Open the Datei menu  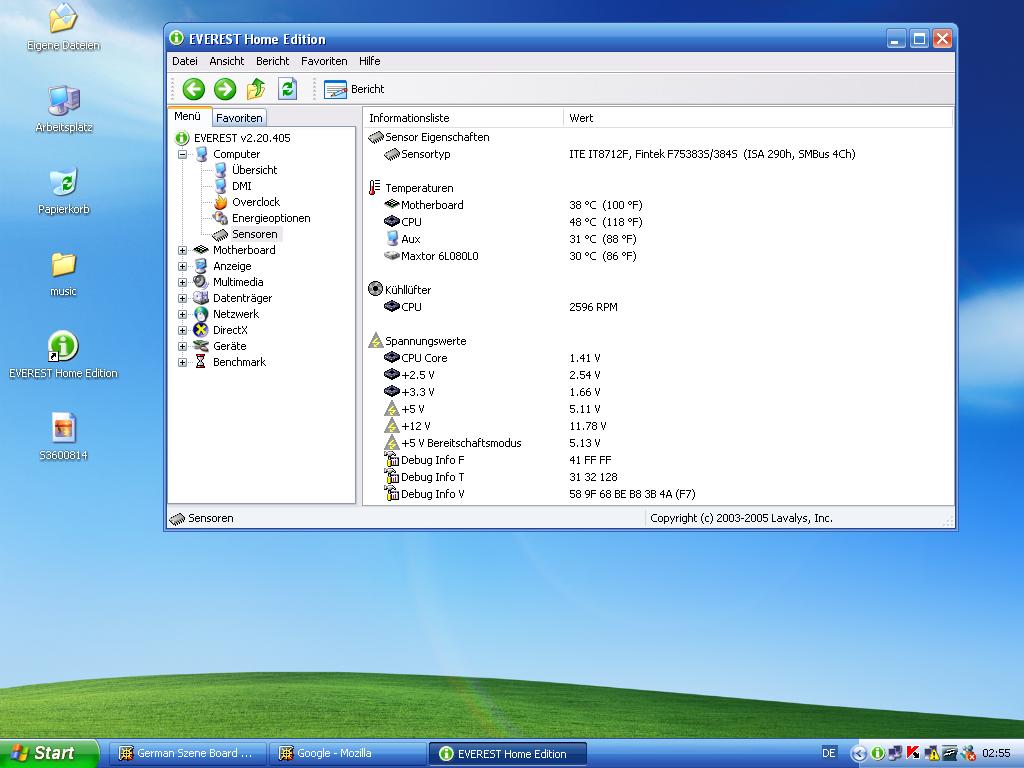point(185,61)
